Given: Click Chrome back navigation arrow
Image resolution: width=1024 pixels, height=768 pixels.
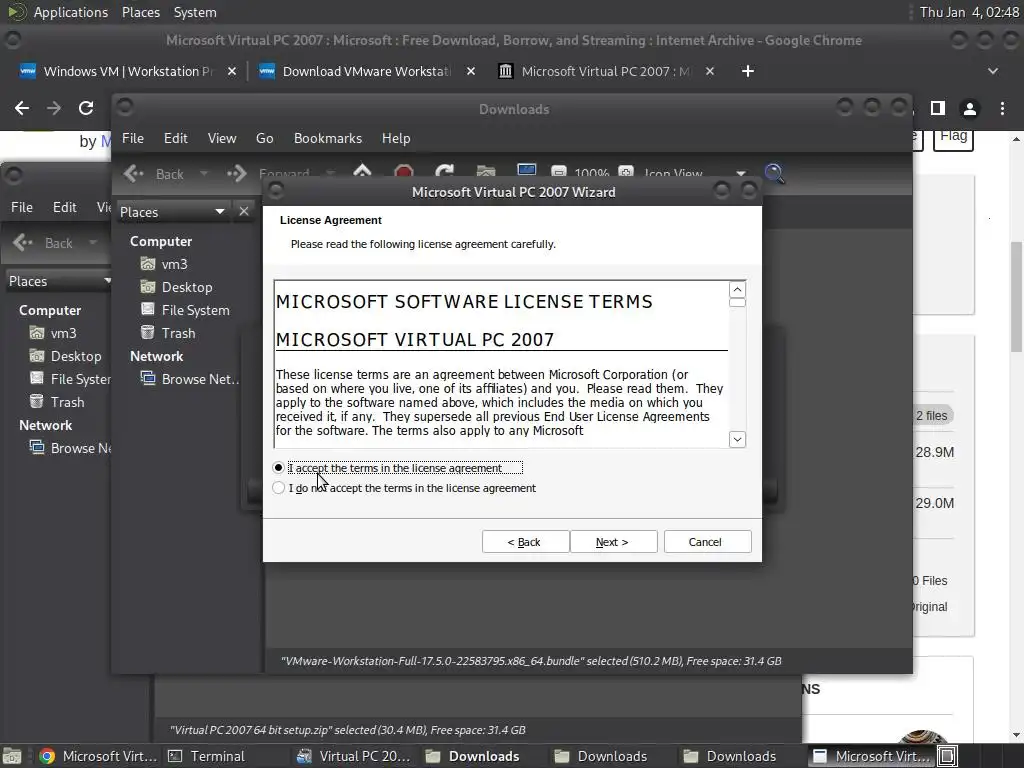Looking at the screenshot, I should tap(22, 108).
